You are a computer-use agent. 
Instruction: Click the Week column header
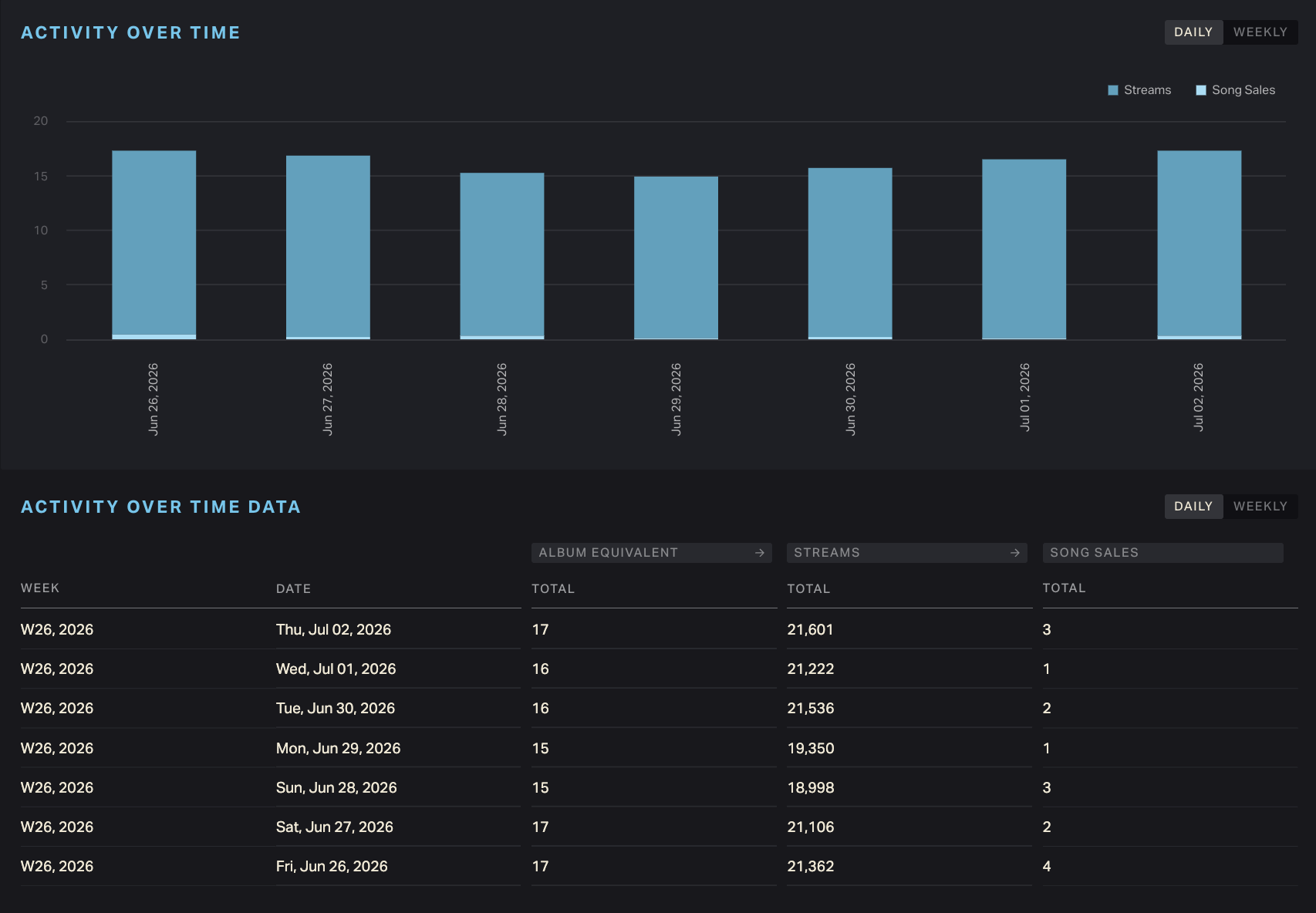coord(40,588)
